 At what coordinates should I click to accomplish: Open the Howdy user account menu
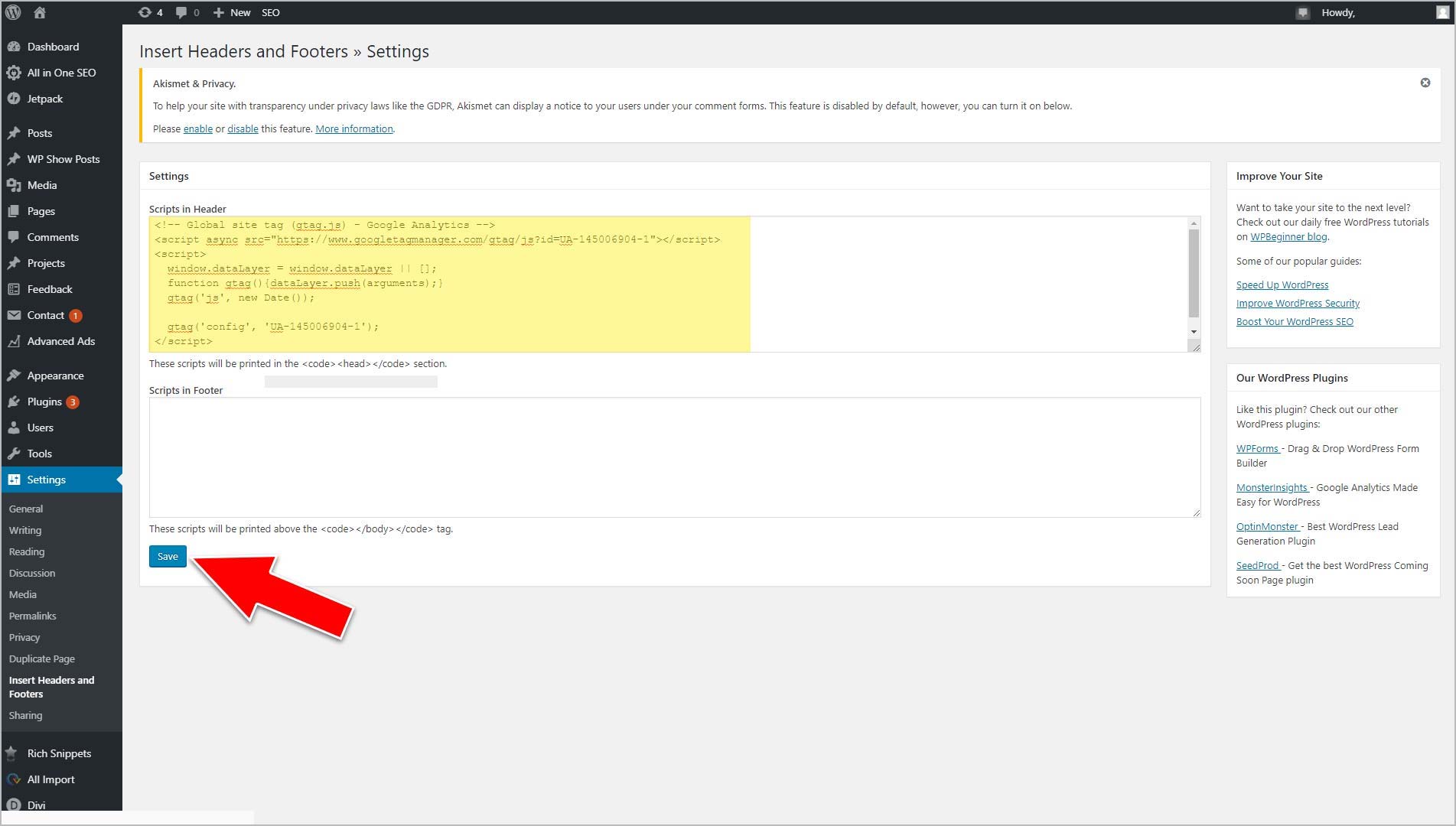click(1338, 12)
